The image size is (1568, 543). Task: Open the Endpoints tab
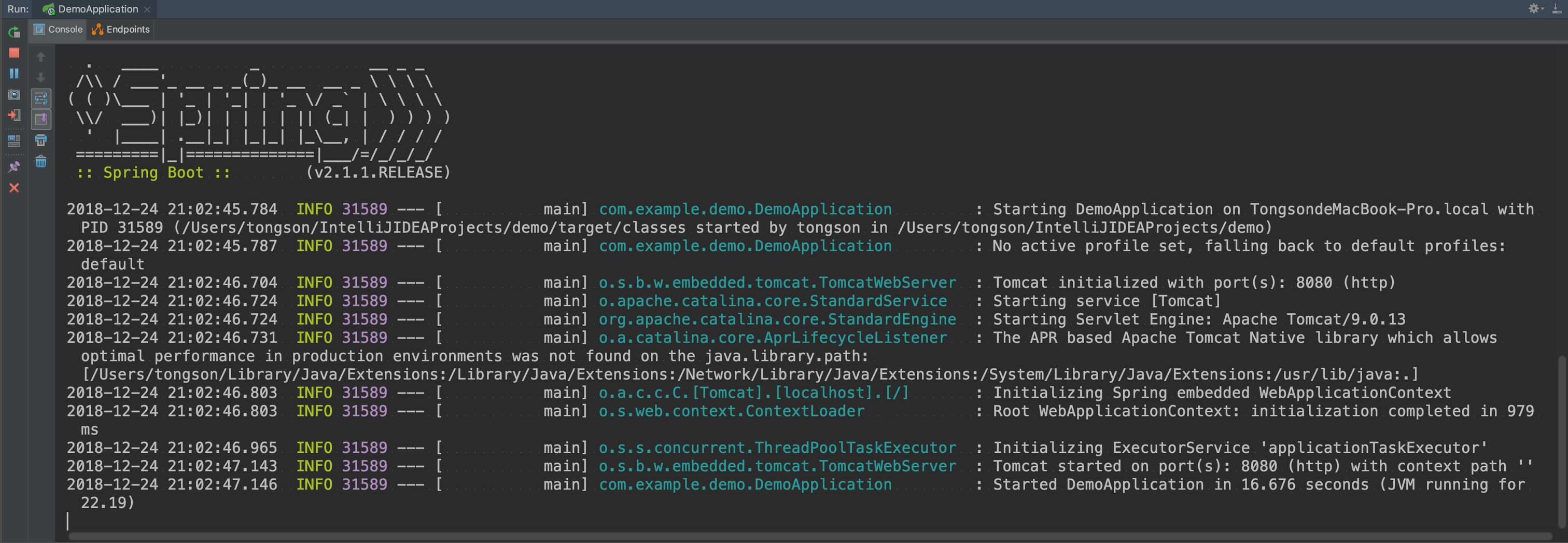click(120, 29)
